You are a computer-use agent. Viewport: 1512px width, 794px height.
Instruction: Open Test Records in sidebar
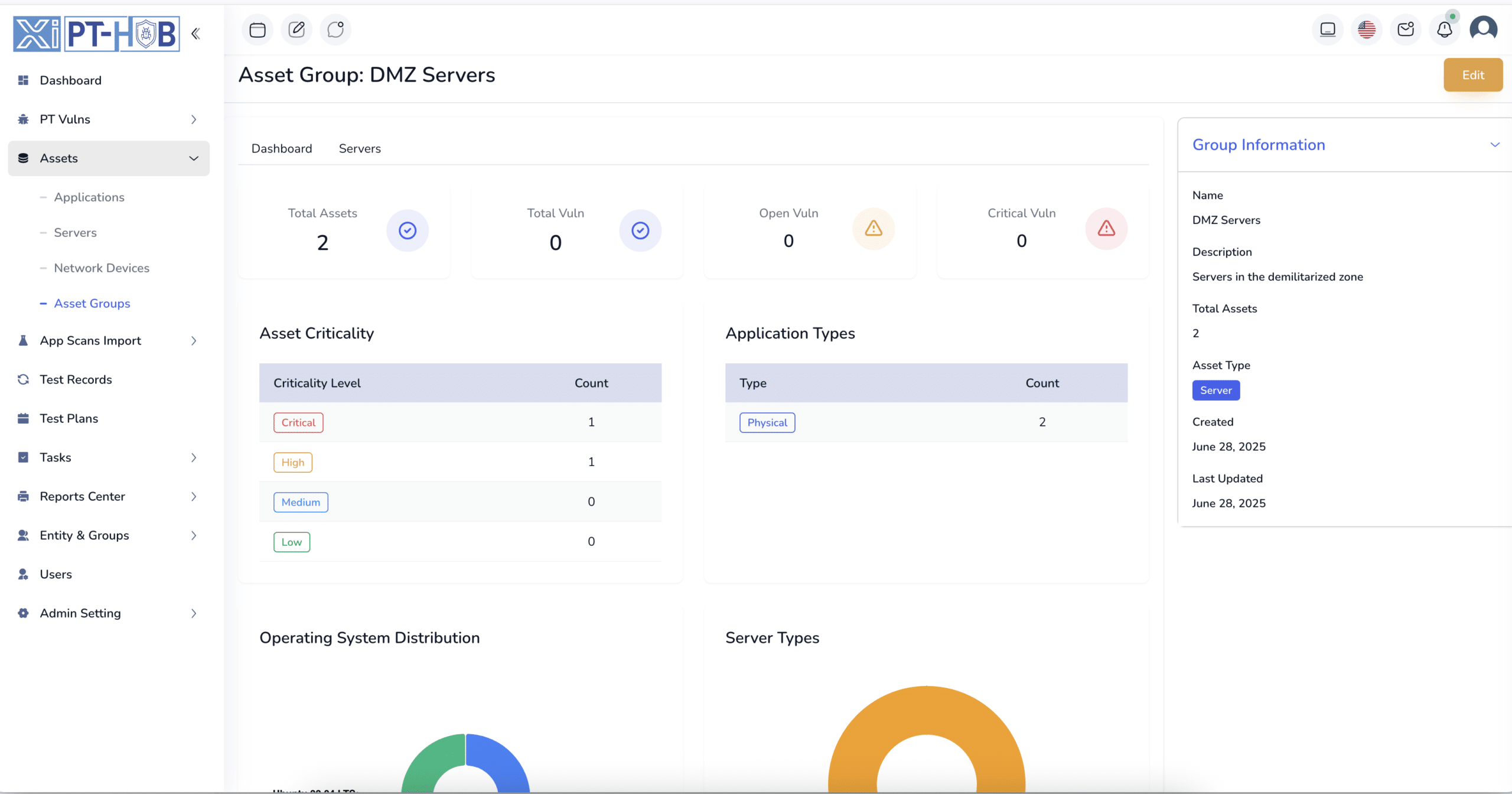76,380
